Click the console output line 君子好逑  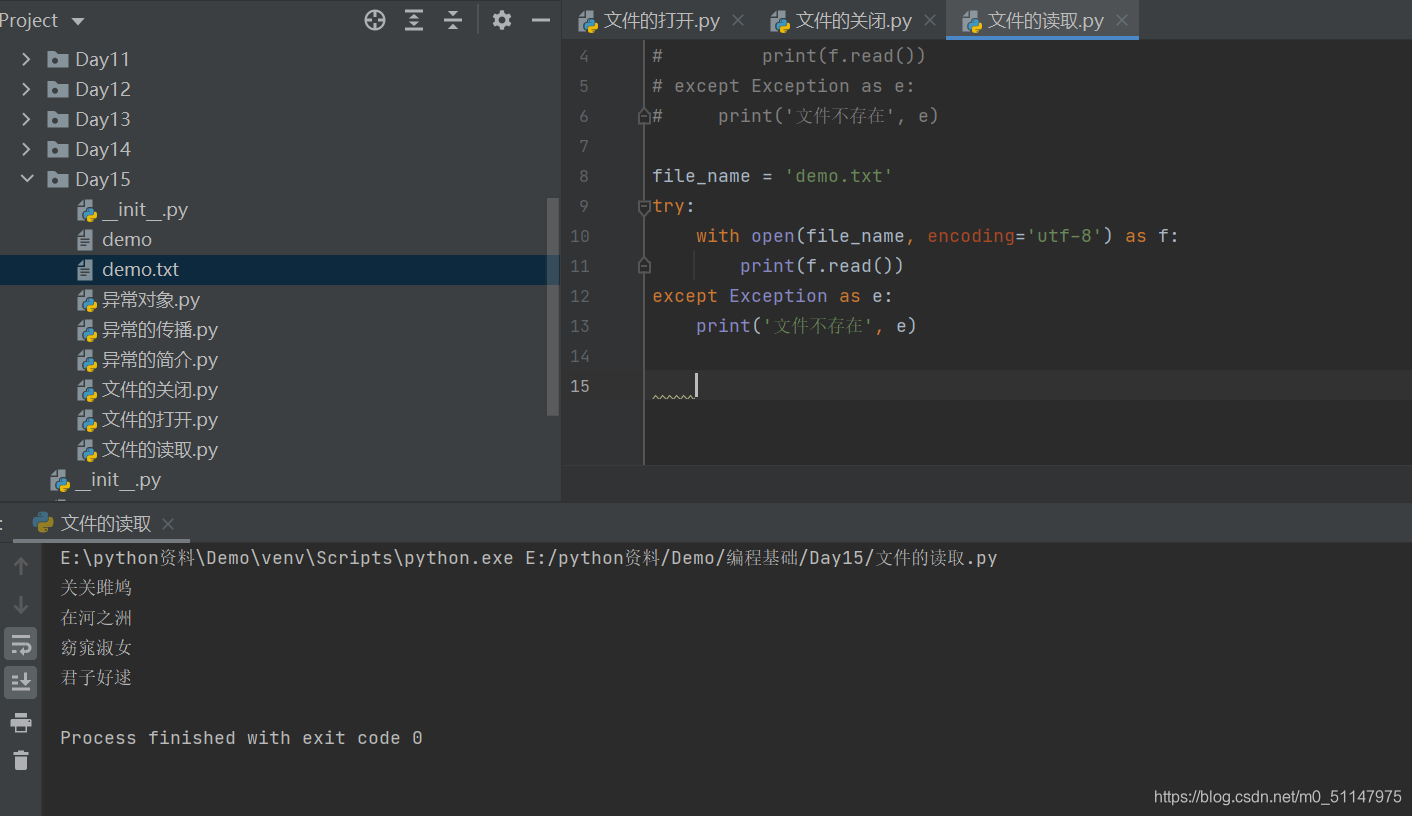pyautogui.click(x=96, y=678)
